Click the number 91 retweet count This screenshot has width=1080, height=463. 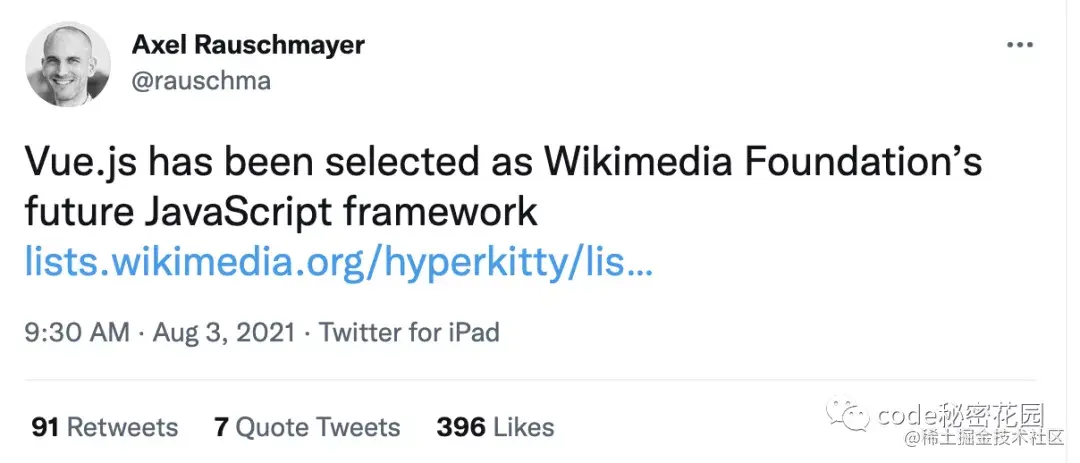pos(45,428)
